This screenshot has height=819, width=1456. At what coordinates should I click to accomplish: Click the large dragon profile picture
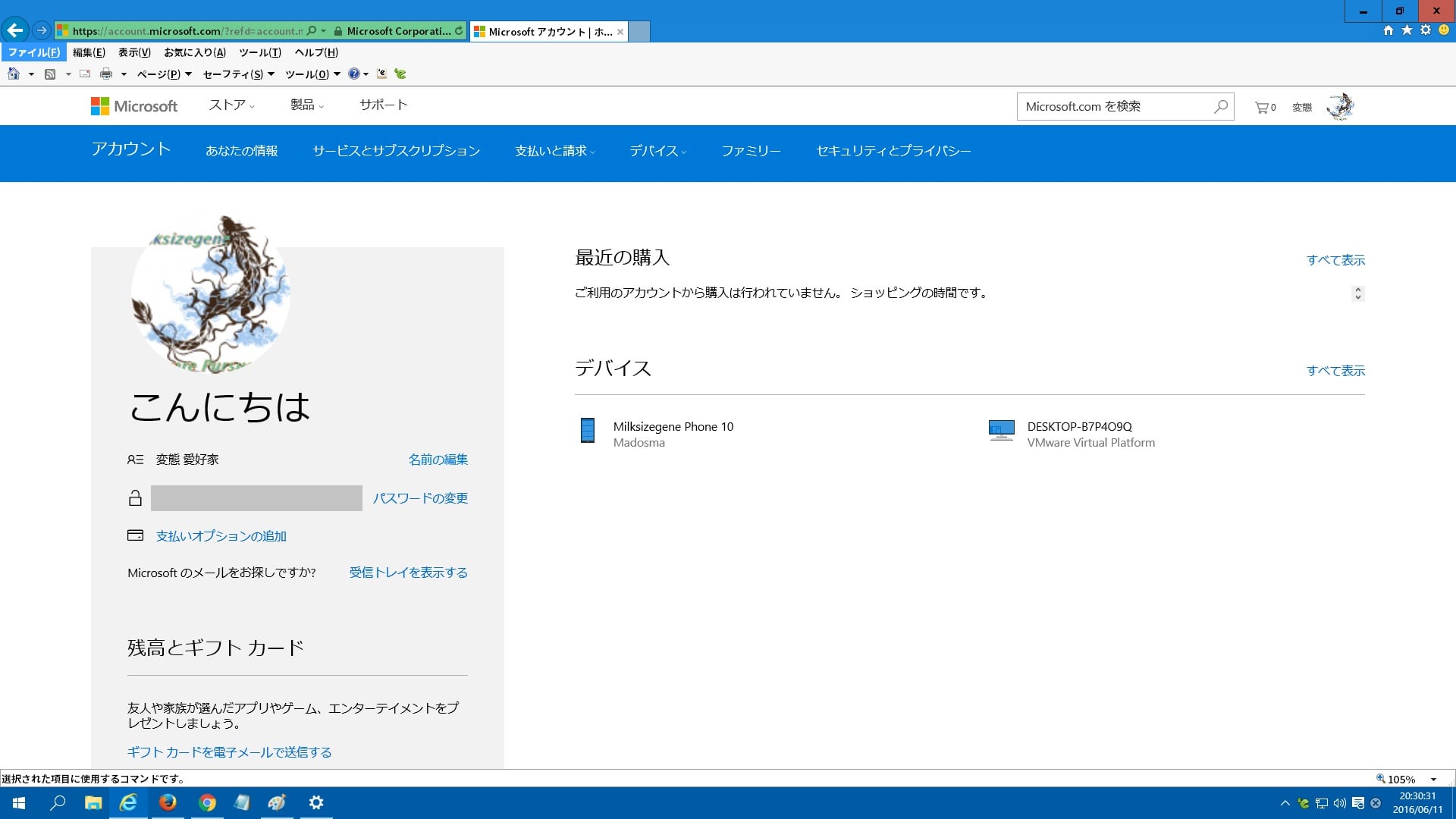pos(210,293)
